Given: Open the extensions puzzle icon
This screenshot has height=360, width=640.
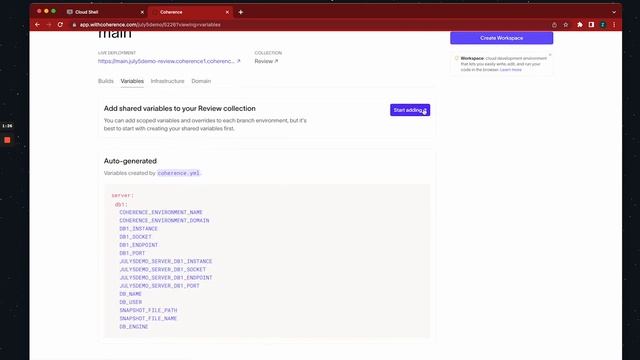Looking at the screenshot, I should coord(580,25).
